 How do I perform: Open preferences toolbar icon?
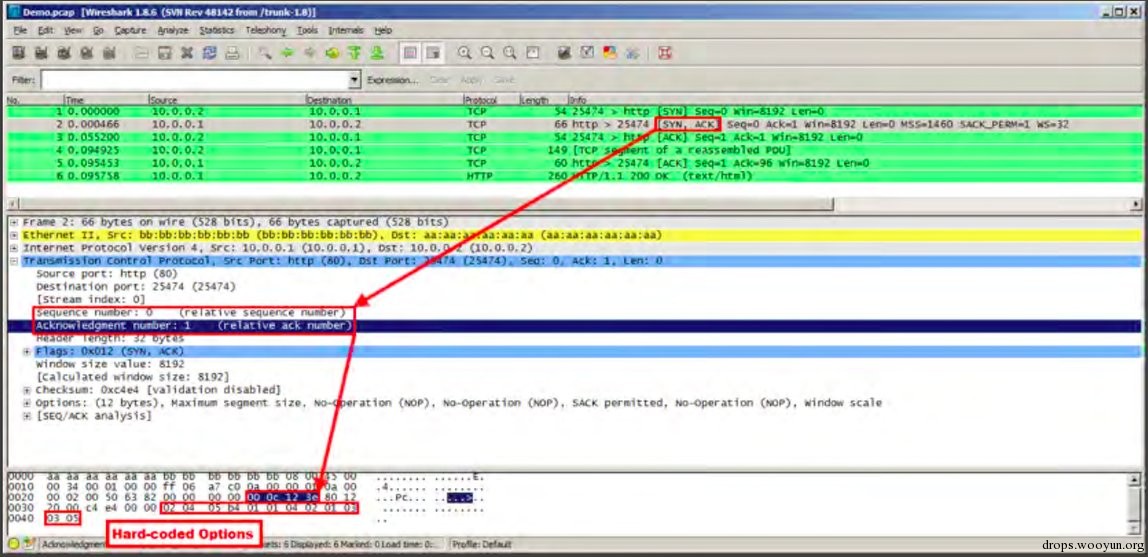point(633,53)
